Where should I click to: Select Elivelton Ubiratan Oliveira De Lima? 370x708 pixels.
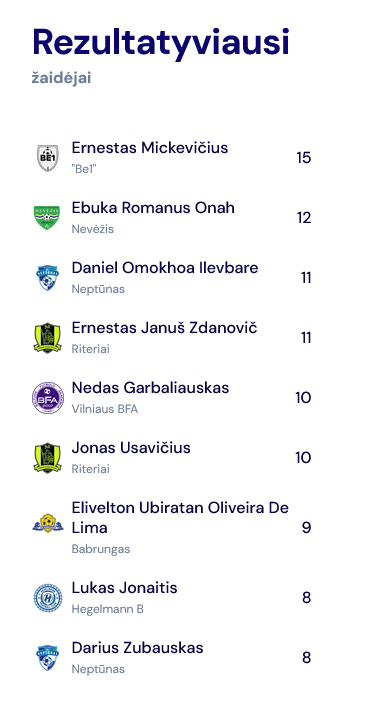(x=180, y=518)
